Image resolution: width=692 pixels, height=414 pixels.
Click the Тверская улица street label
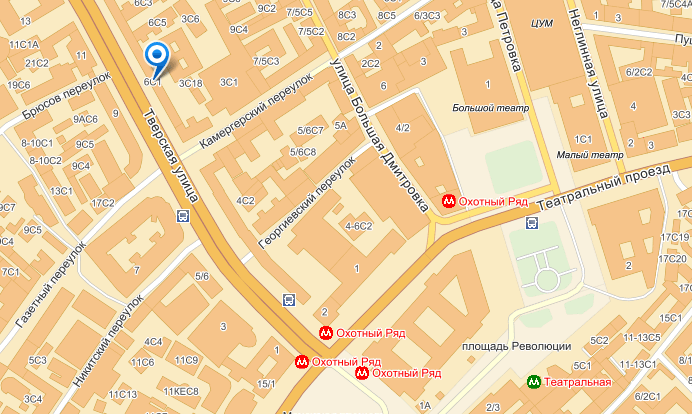(171, 156)
